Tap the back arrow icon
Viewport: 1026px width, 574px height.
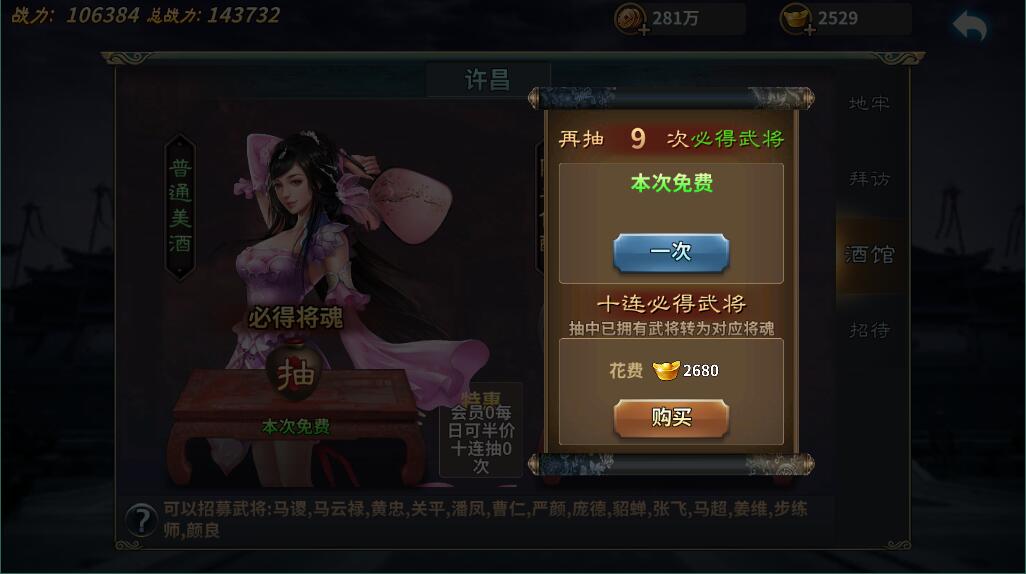(x=969, y=26)
